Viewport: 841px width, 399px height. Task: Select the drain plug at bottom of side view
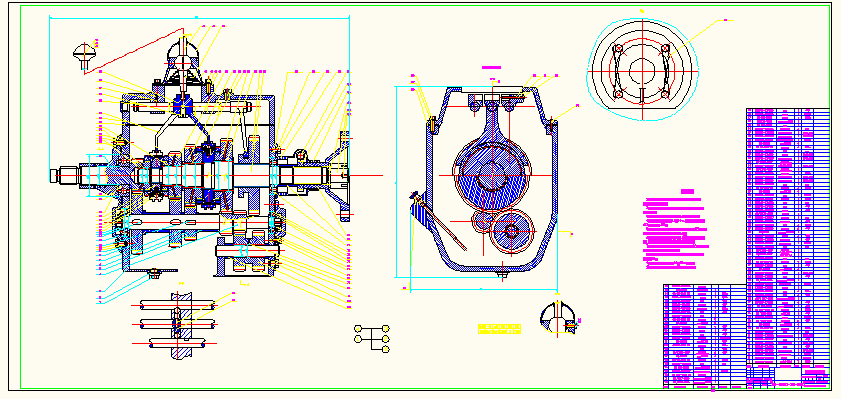coord(503,275)
